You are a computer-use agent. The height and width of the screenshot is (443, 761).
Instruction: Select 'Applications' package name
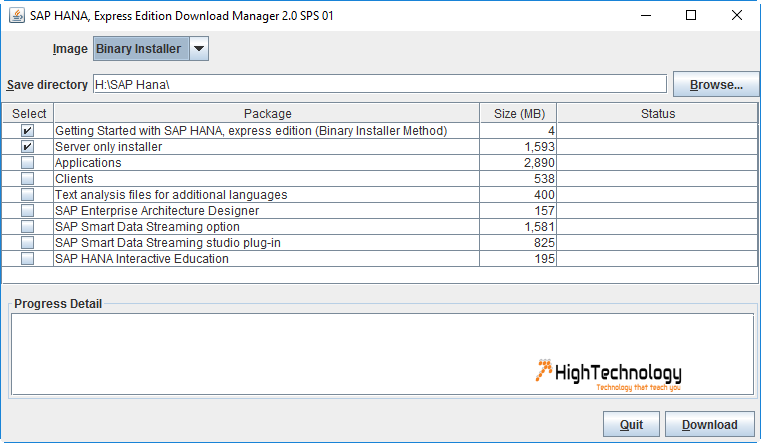88,163
